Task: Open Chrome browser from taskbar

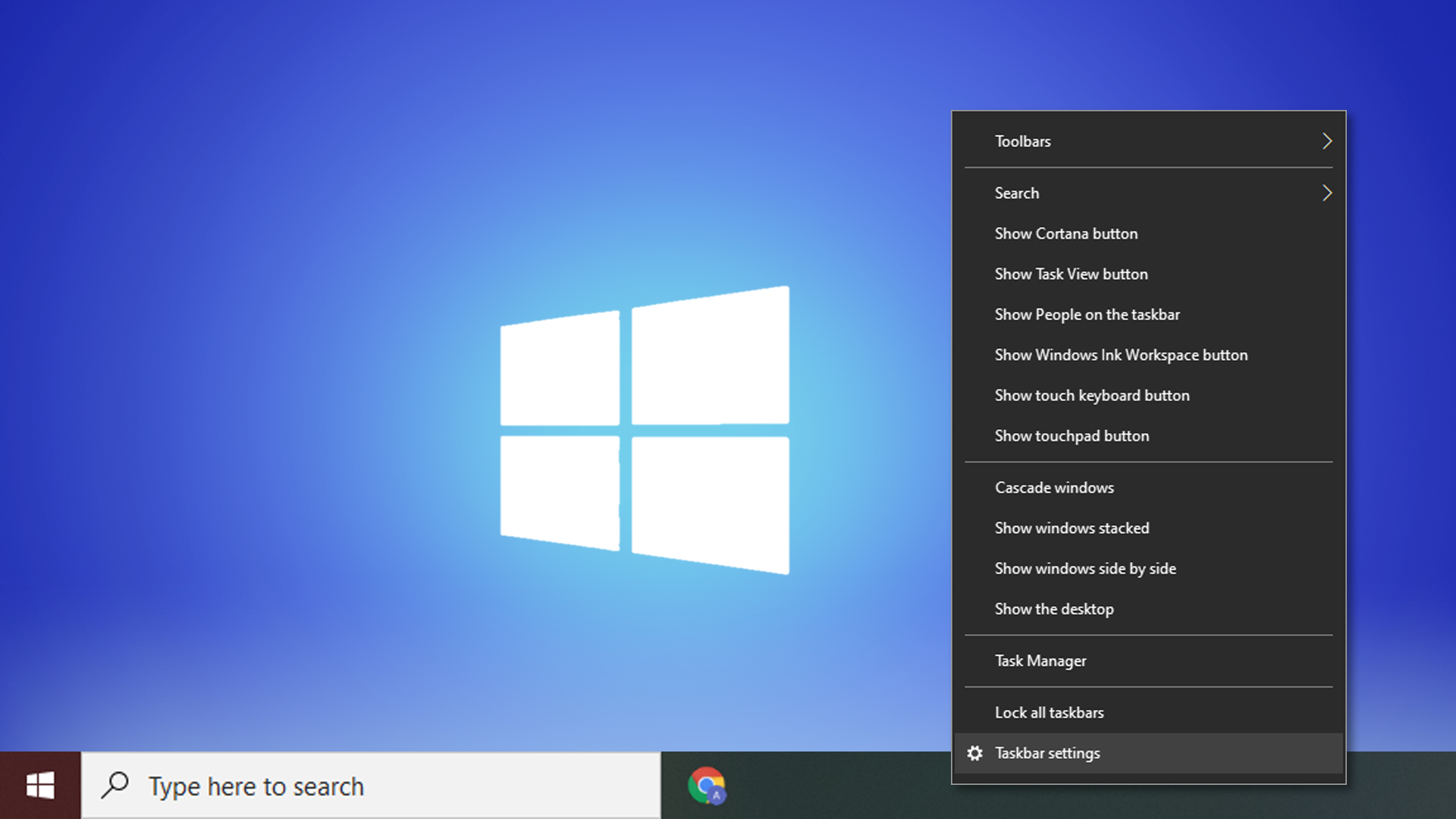Action: click(705, 786)
